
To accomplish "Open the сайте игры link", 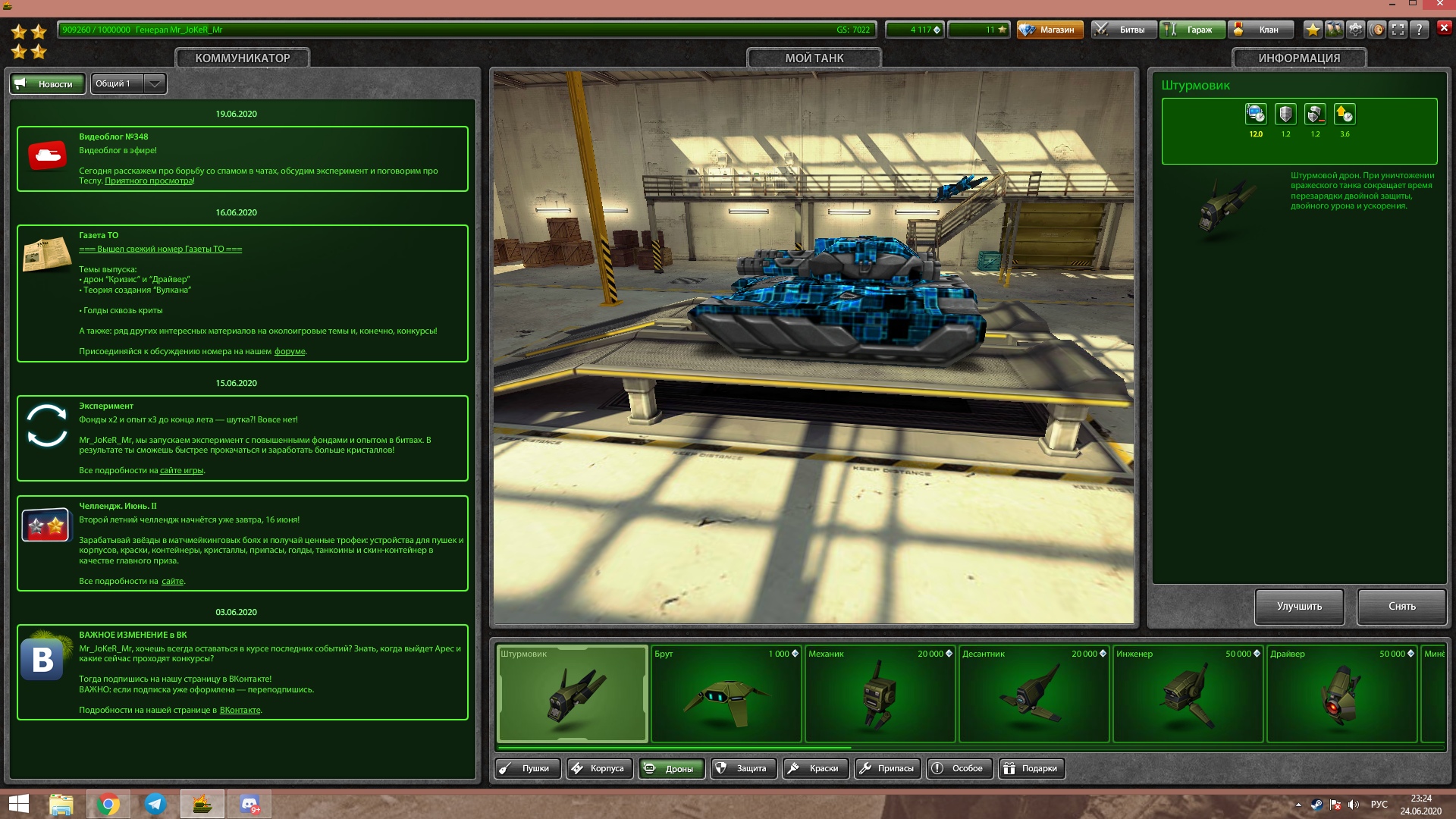I will [181, 471].
